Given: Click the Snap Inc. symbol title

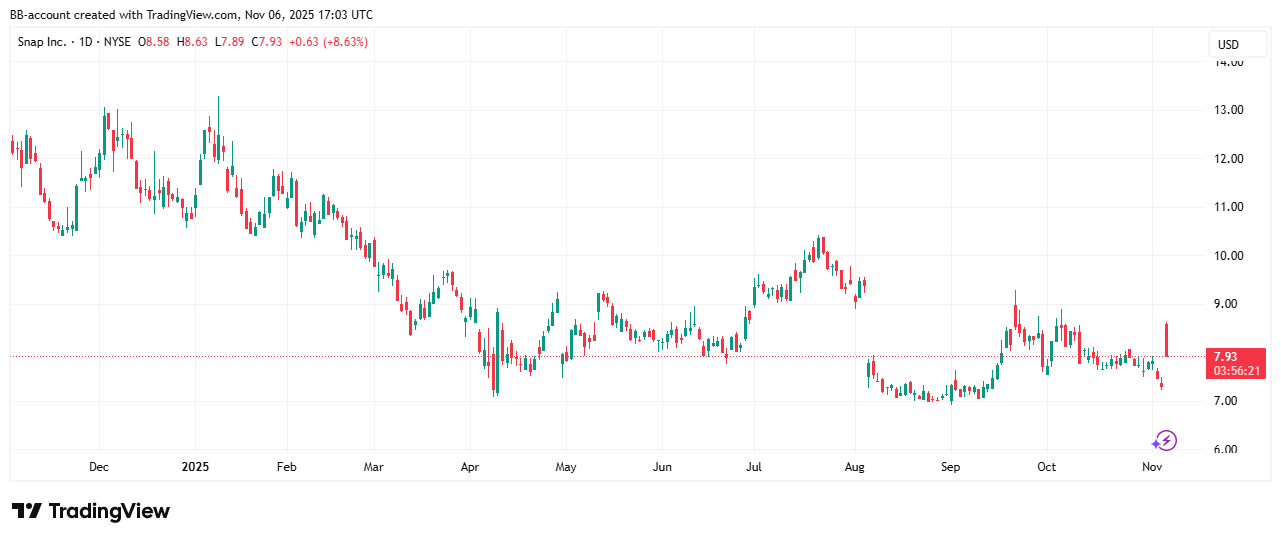Looking at the screenshot, I should coord(50,42).
